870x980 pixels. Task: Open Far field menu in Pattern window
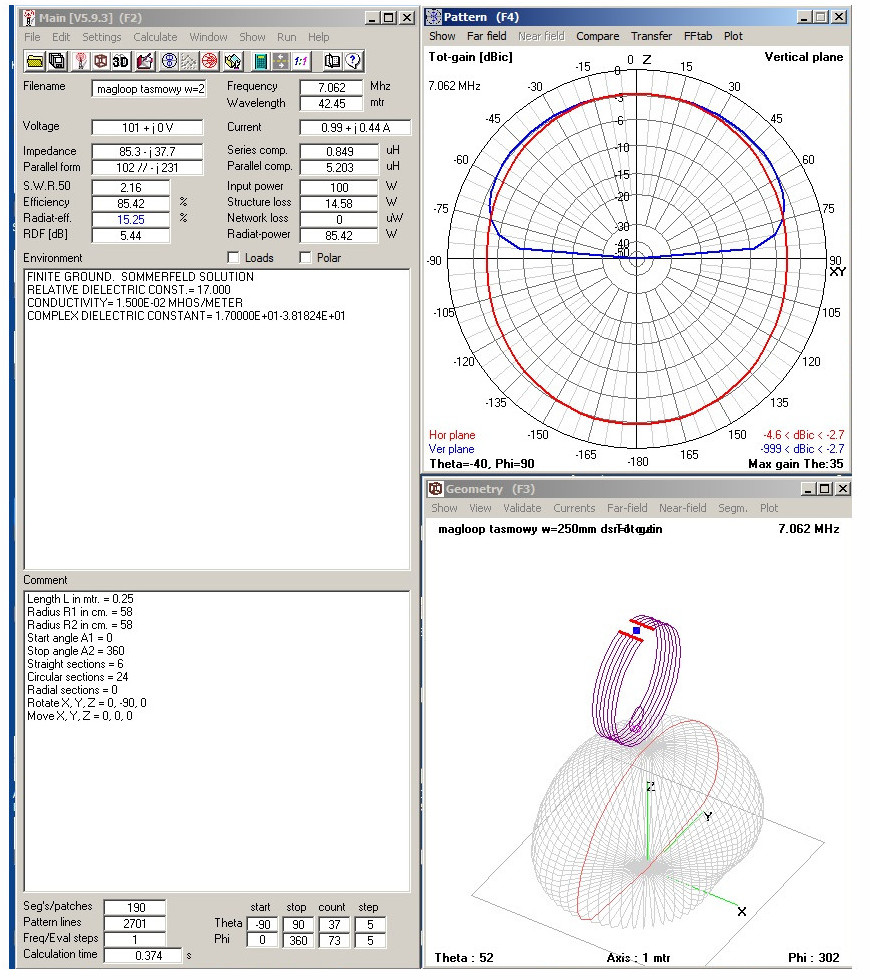(487, 36)
